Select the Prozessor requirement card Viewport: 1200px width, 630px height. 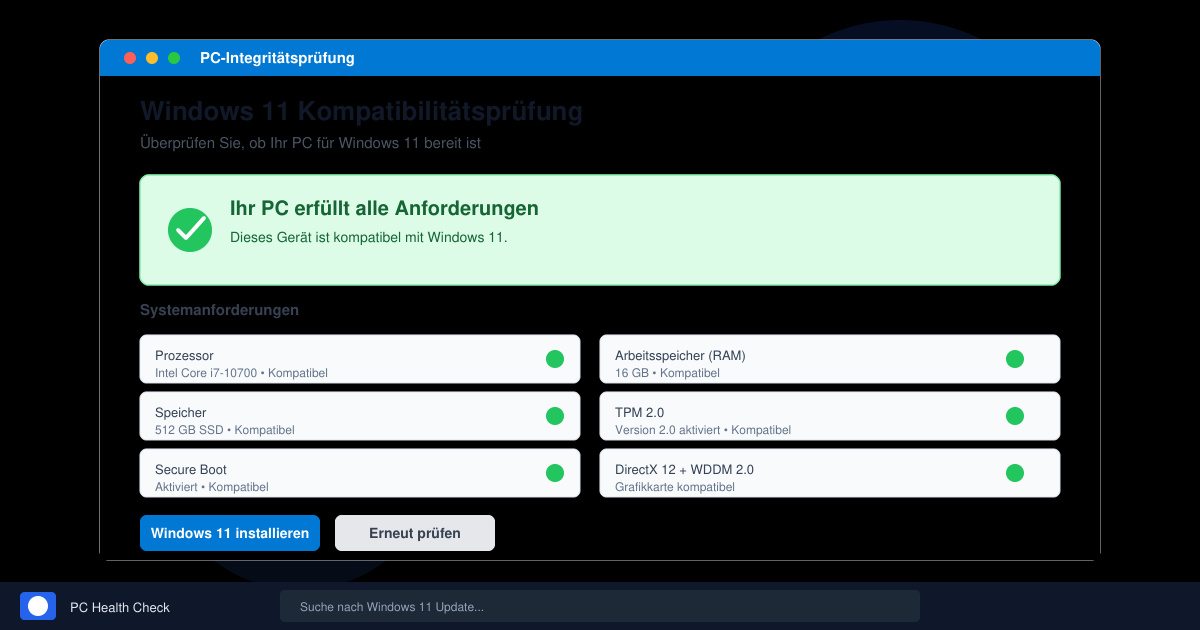tap(360, 359)
